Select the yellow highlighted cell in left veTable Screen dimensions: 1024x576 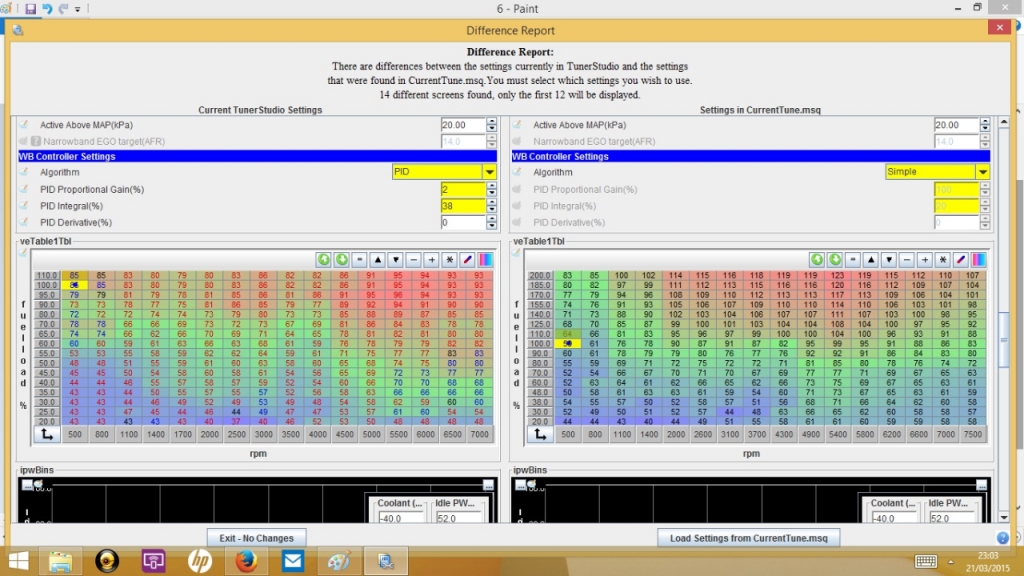[74, 285]
